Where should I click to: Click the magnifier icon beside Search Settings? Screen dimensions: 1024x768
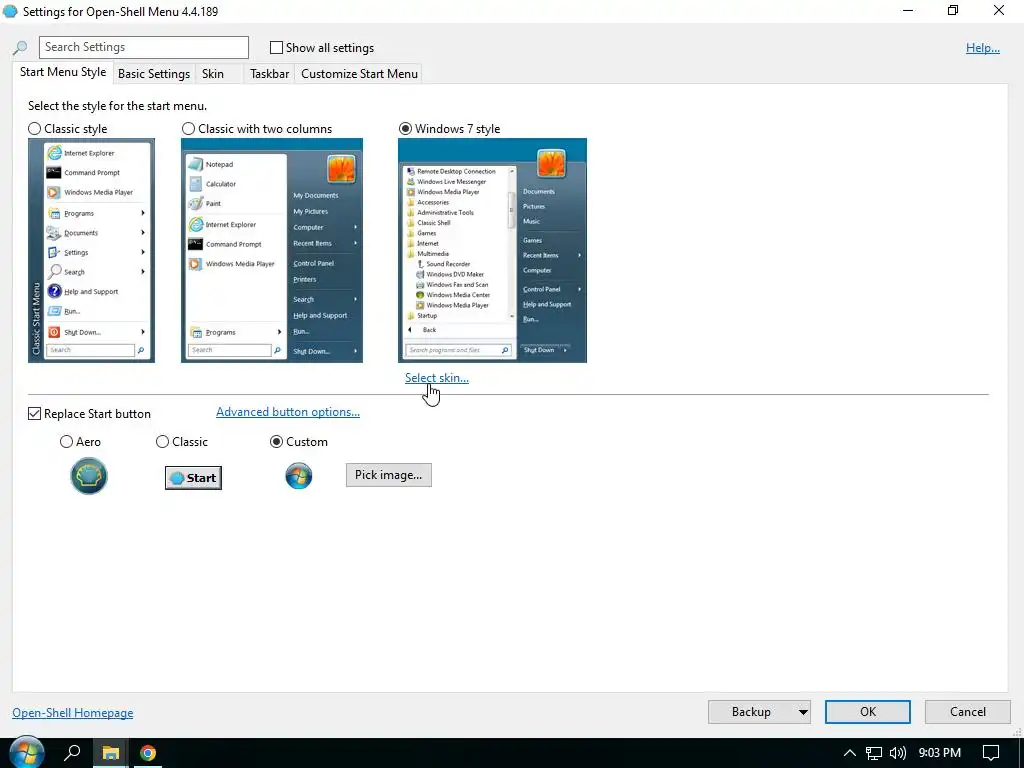[x=20, y=48]
